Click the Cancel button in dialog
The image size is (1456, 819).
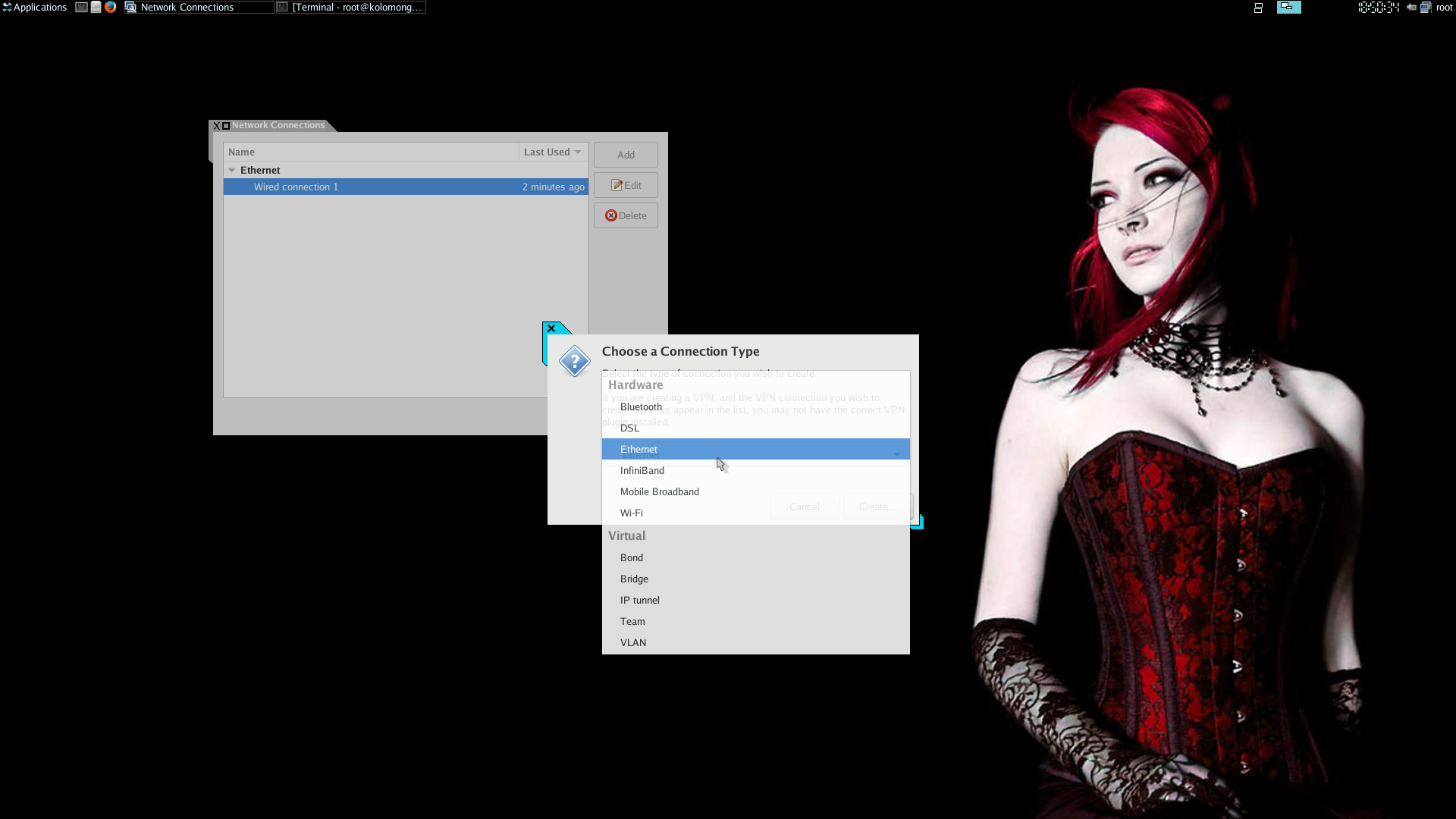pyautogui.click(x=804, y=507)
